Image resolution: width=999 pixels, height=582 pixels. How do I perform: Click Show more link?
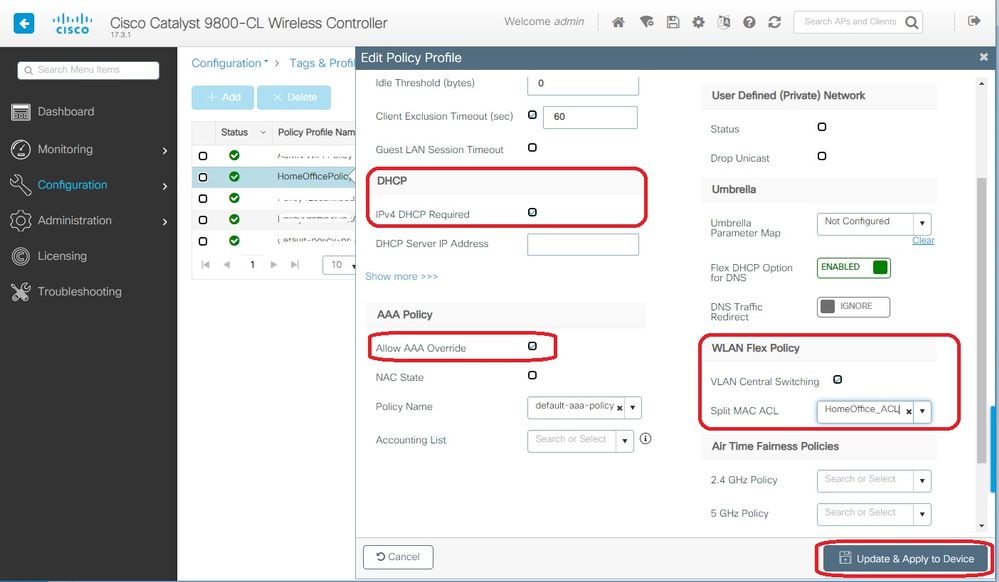pos(401,277)
